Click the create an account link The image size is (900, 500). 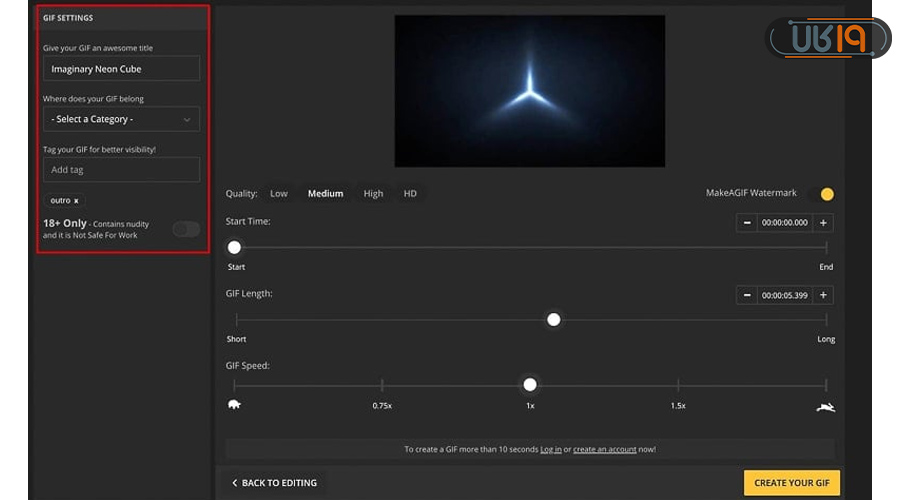604,450
